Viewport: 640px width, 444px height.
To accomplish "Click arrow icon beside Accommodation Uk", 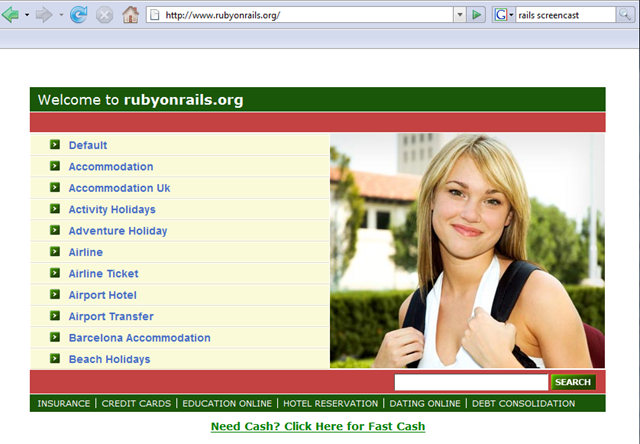I will [x=55, y=187].
